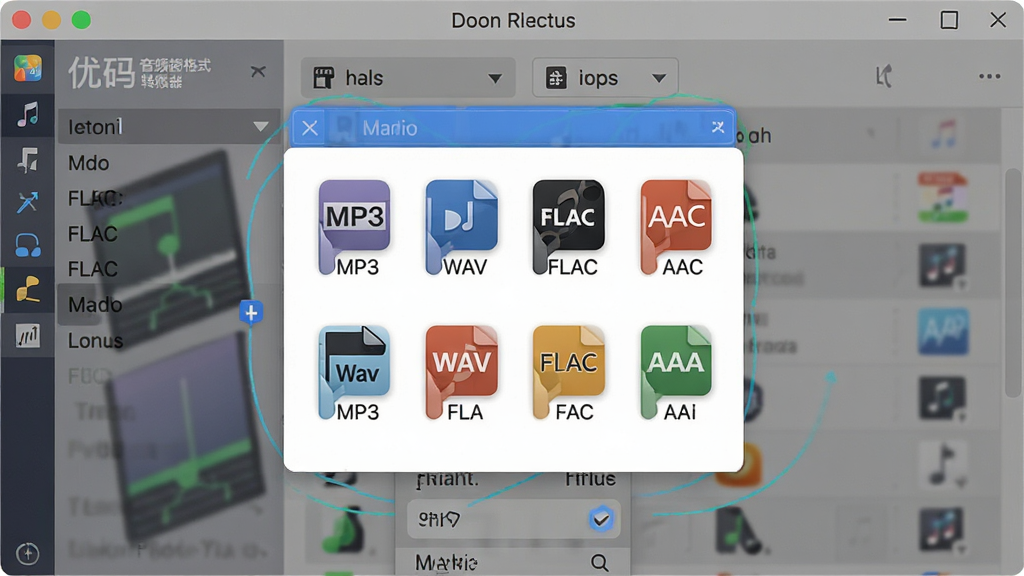Open the iops dropdown

point(605,78)
